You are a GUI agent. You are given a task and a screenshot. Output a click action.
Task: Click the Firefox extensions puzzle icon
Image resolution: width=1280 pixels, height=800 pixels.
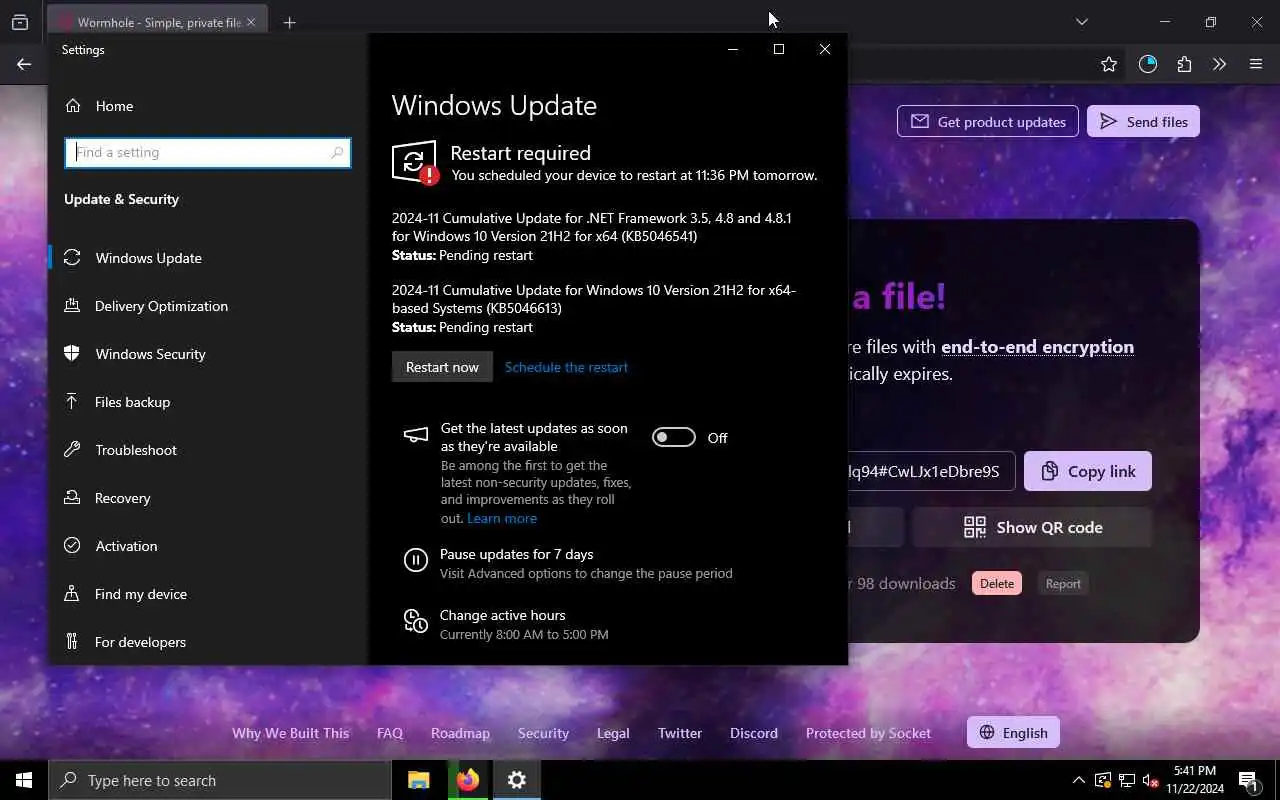coord(1184,64)
